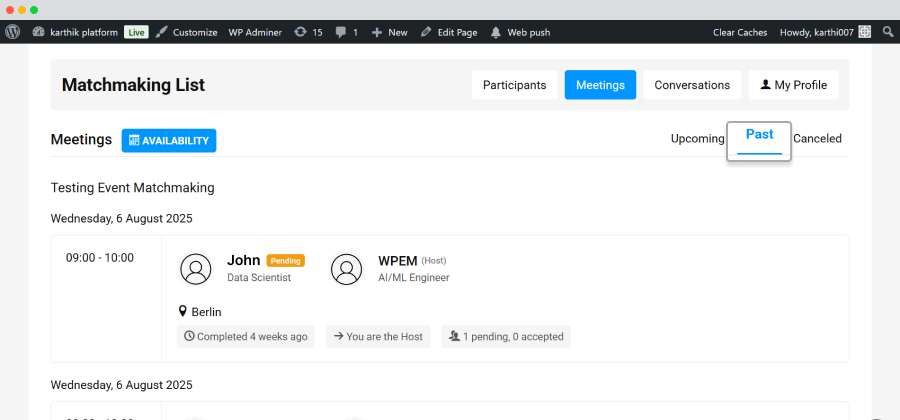
Task: Click the karthi007 avatar thumbnail
Action: tap(864, 32)
